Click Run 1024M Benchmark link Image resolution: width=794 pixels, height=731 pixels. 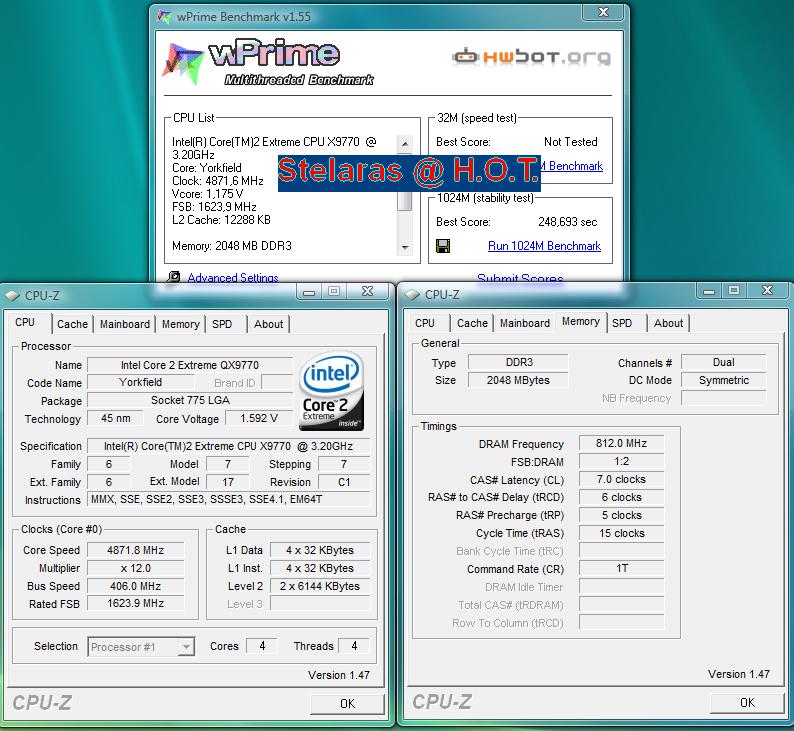click(x=544, y=246)
